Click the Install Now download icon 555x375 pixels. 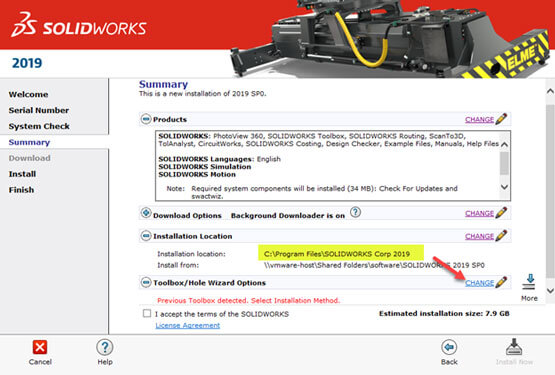click(514, 347)
